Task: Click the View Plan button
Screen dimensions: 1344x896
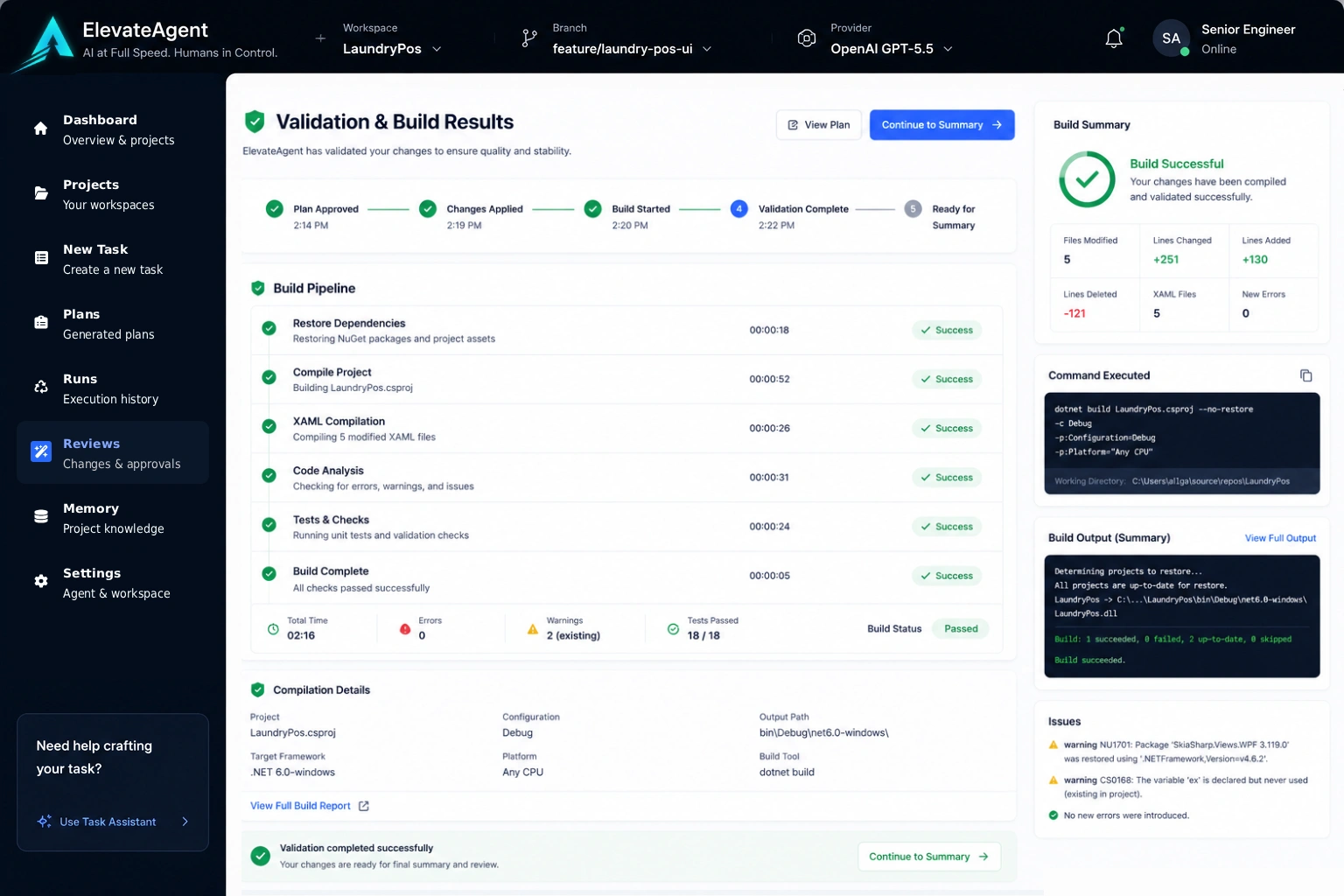Action: point(818,125)
